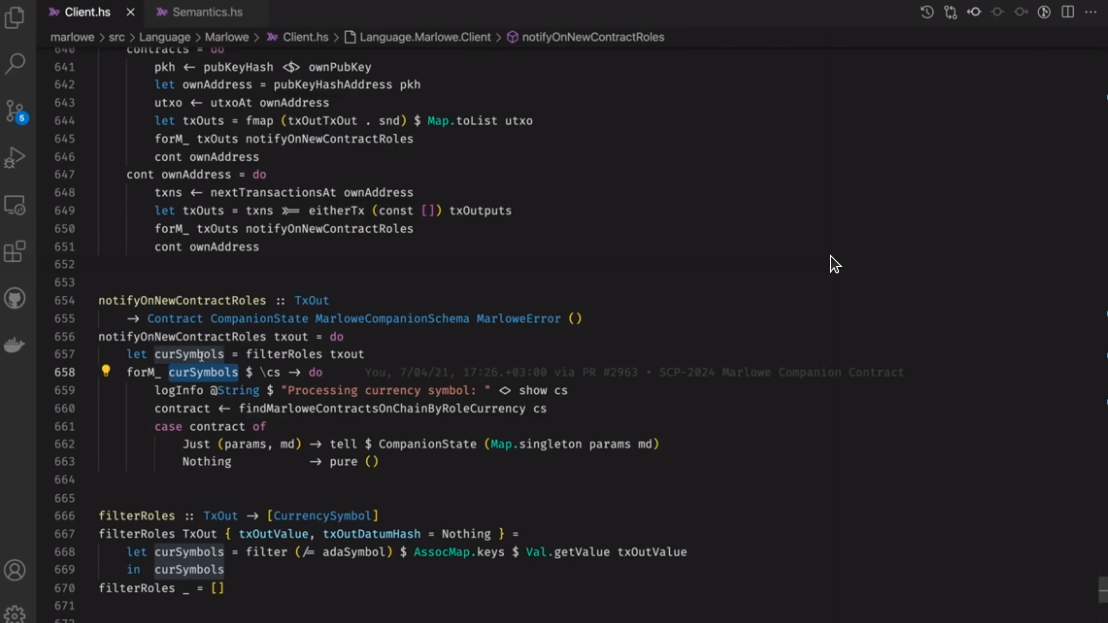Open Source Control with 5 pending changes

coord(15,110)
